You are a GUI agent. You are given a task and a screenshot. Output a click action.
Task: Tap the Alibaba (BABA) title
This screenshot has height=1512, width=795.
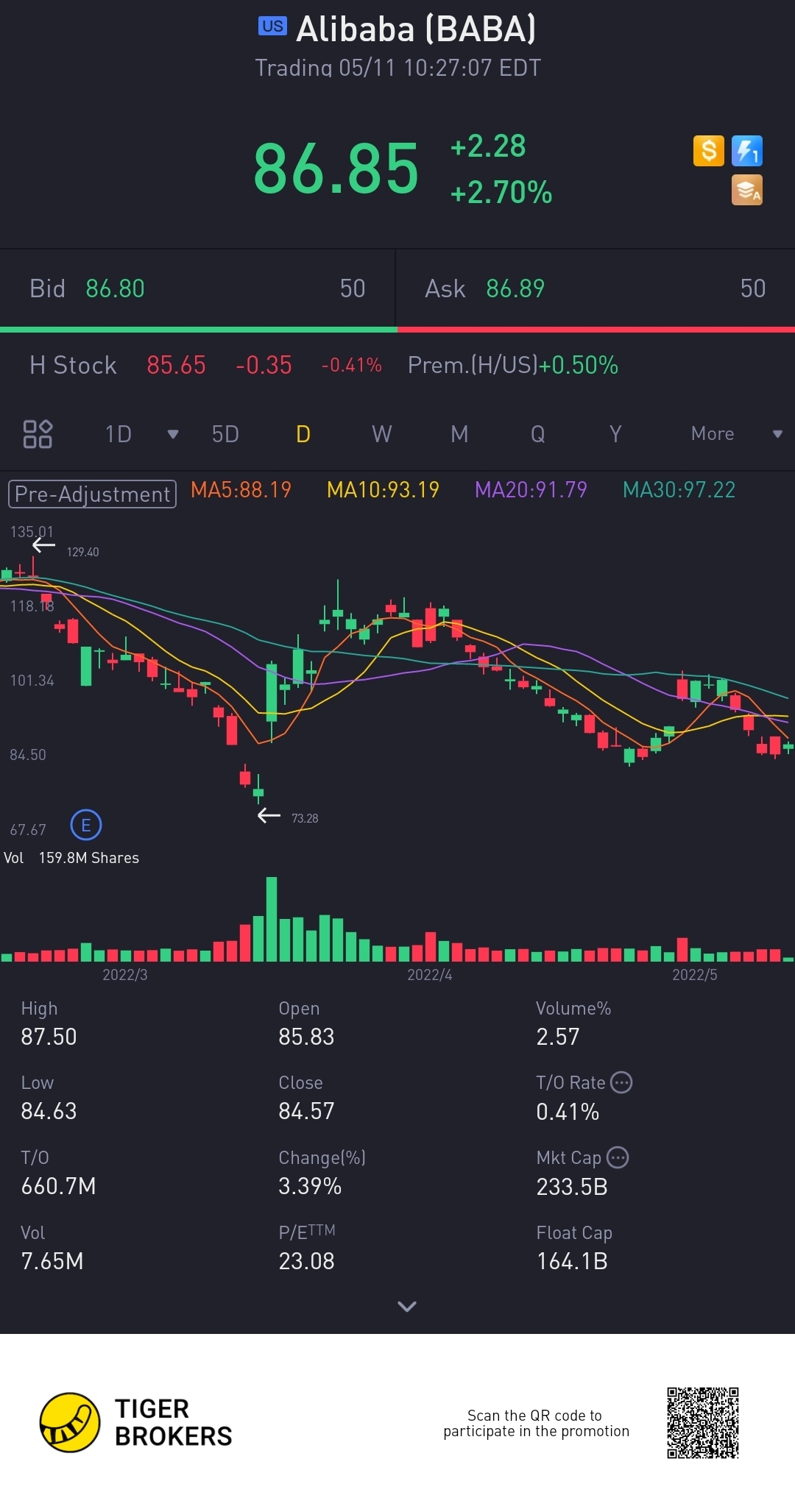point(416,29)
